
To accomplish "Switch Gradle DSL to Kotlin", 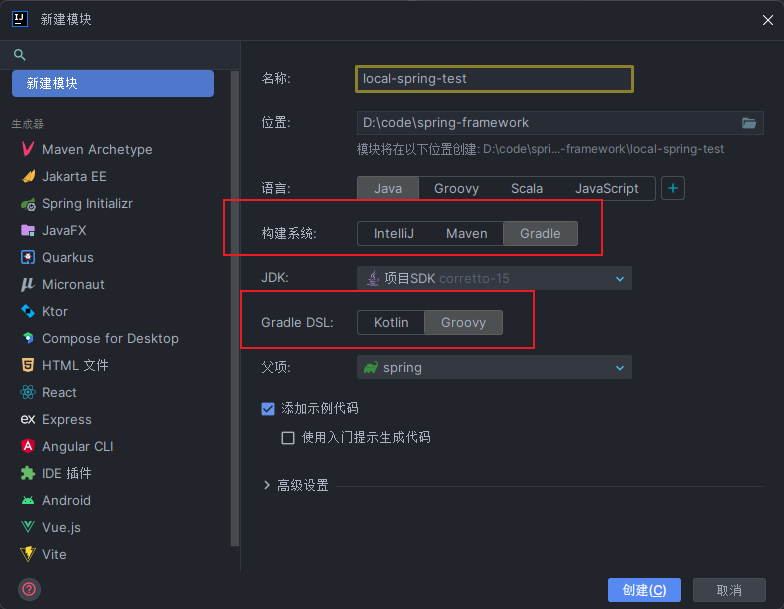I will [391, 322].
